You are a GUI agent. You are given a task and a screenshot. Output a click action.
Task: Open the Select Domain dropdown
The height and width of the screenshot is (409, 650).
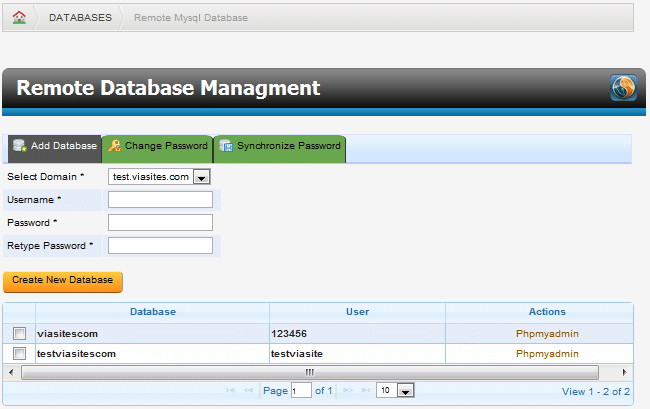click(x=200, y=177)
